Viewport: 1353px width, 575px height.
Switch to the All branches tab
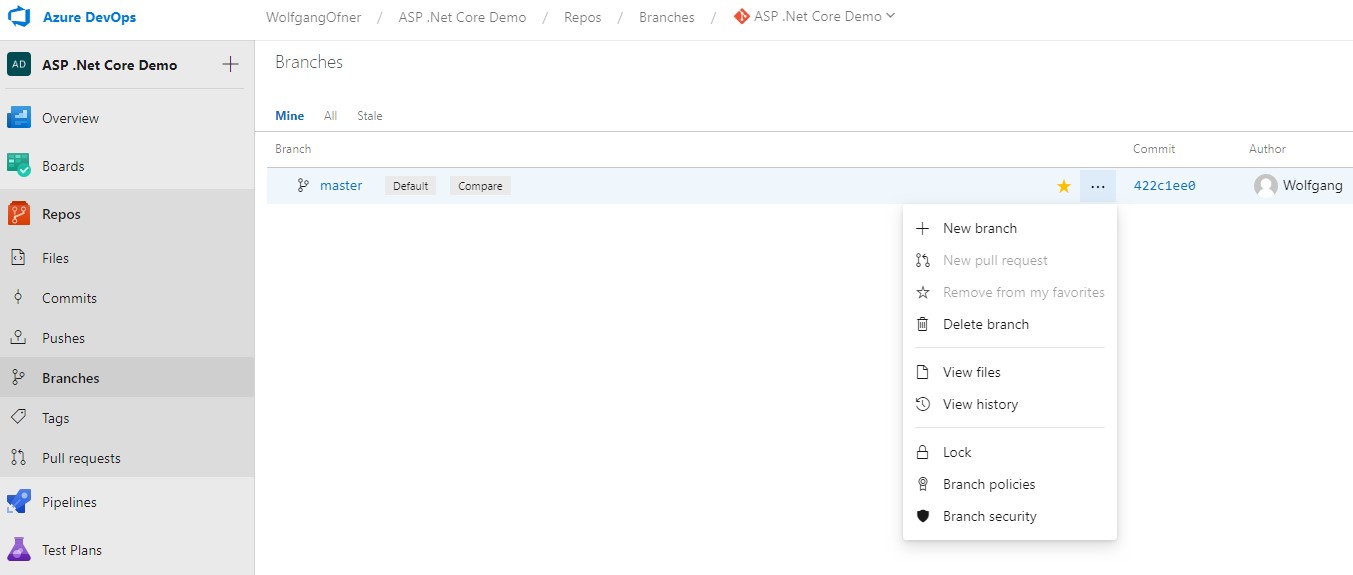[330, 116]
